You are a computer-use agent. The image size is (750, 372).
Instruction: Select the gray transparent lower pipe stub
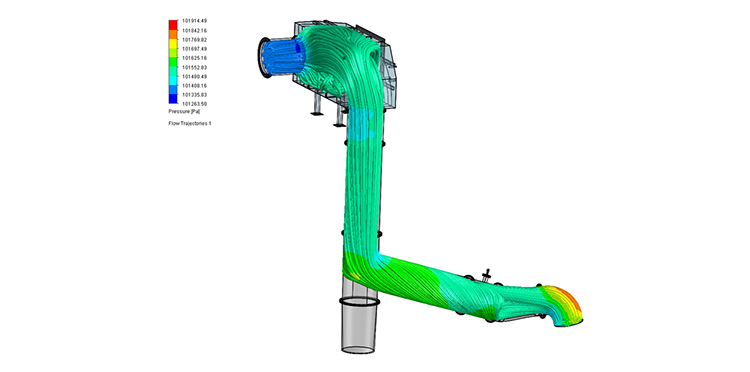[359, 316]
